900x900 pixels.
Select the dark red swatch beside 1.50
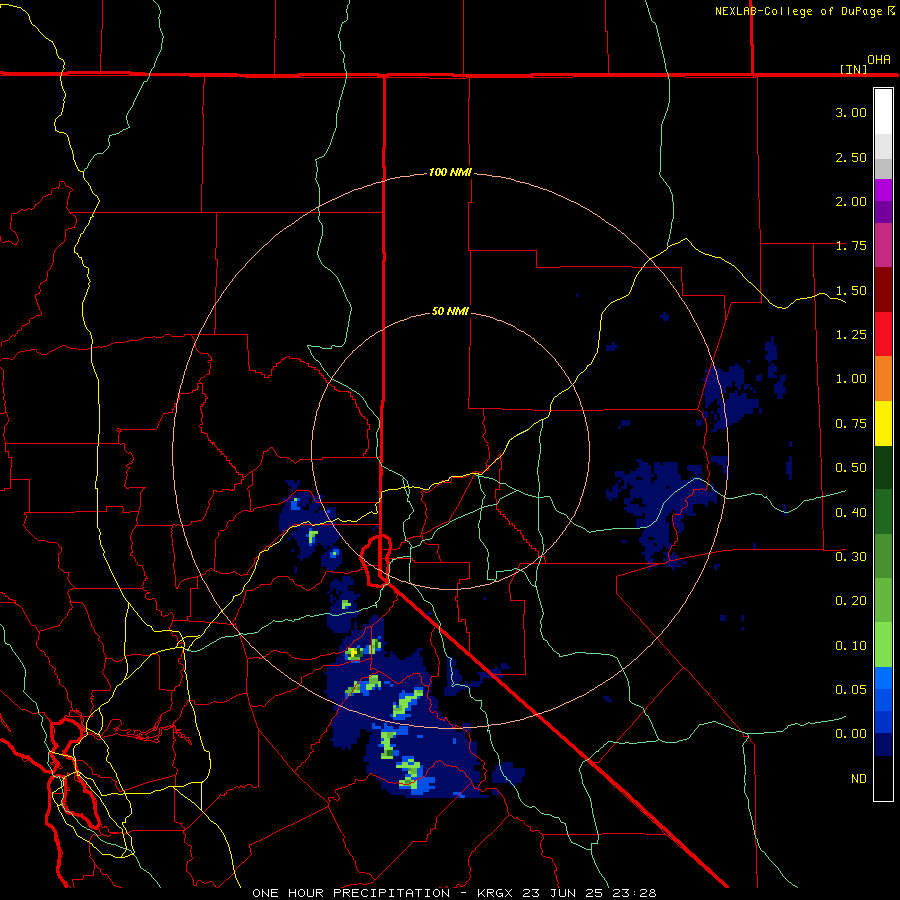883,290
